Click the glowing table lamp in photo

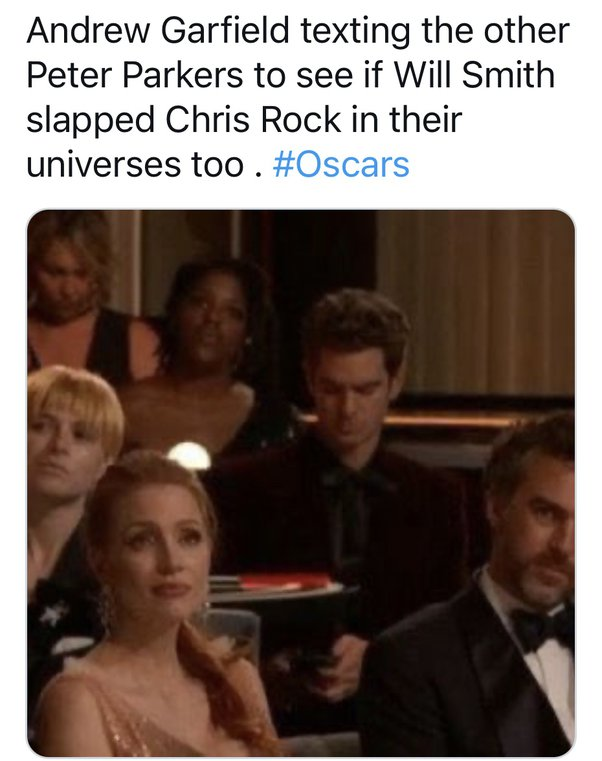tap(189, 456)
